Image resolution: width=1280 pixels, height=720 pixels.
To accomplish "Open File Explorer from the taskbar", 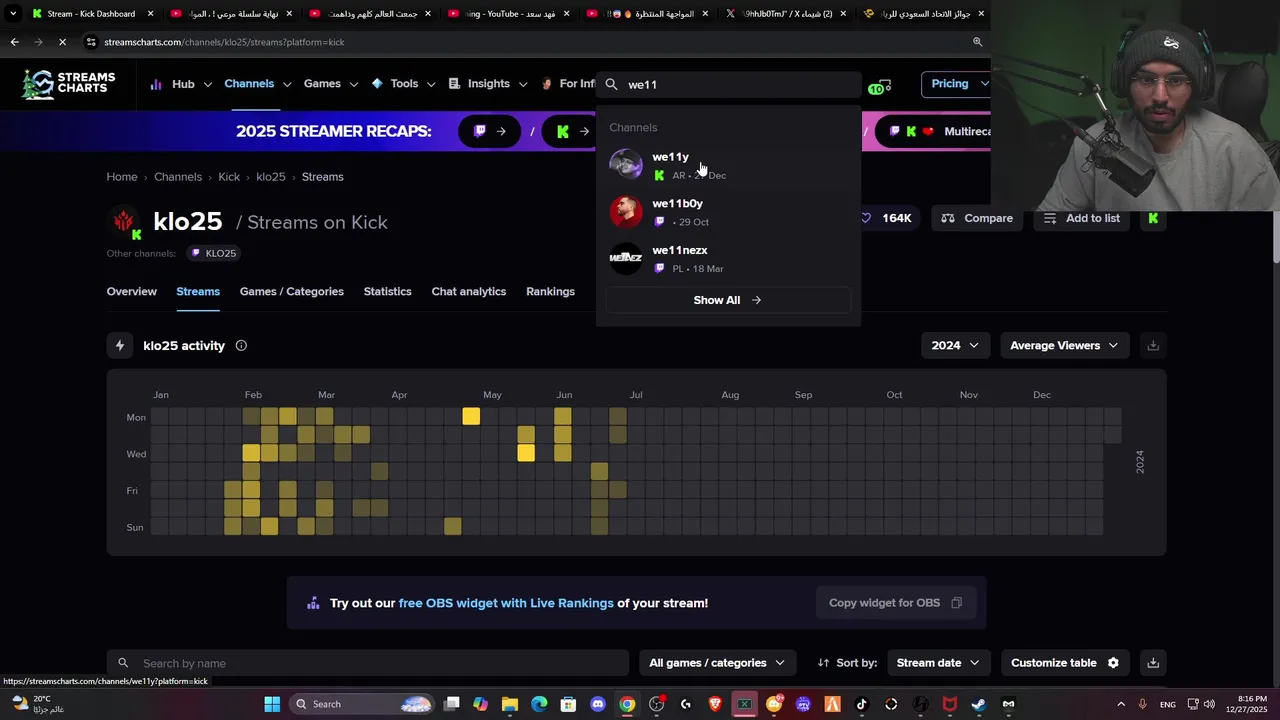I will [x=510, y=704].
